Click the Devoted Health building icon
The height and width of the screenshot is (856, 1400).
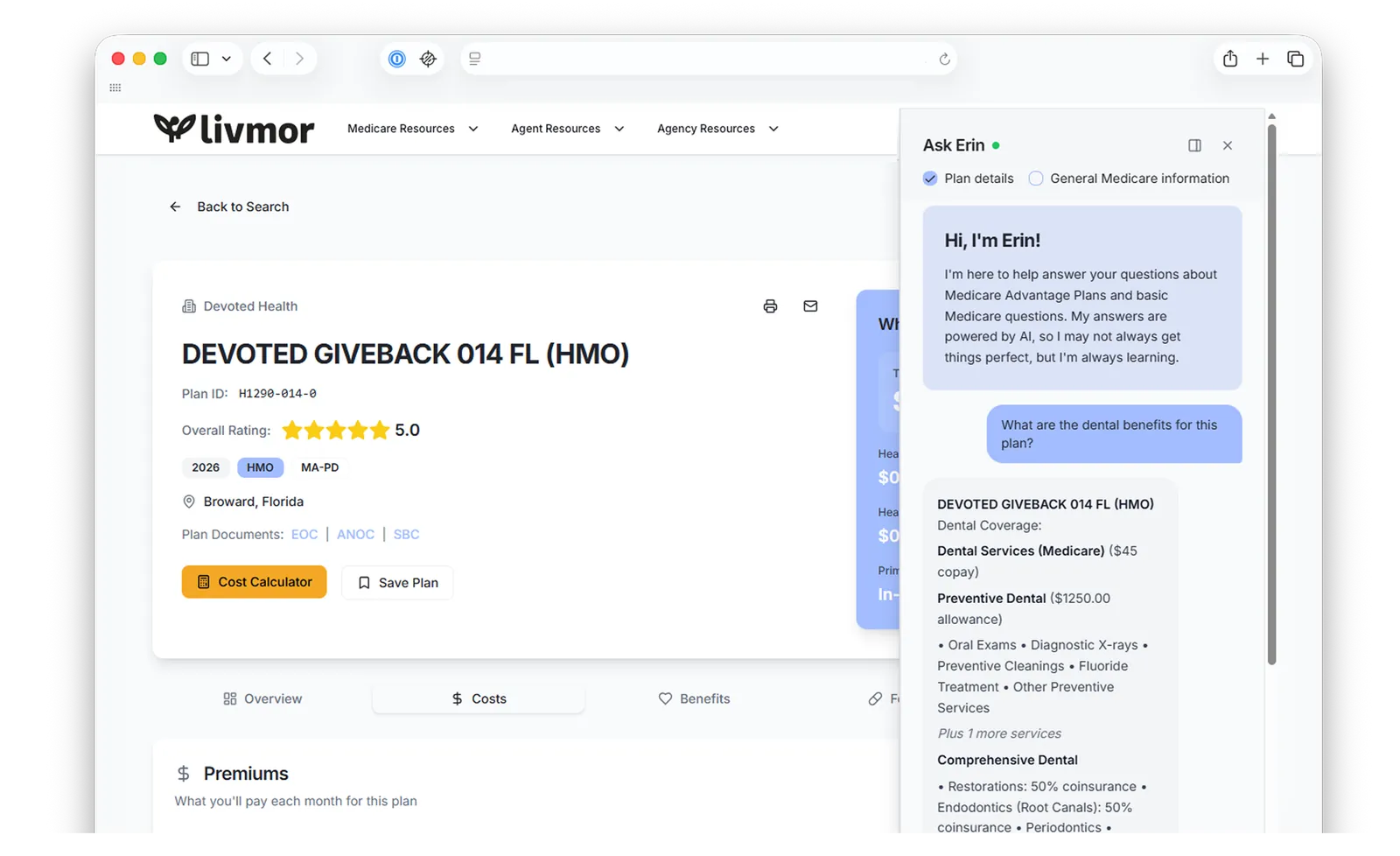(x=189, y=306)
